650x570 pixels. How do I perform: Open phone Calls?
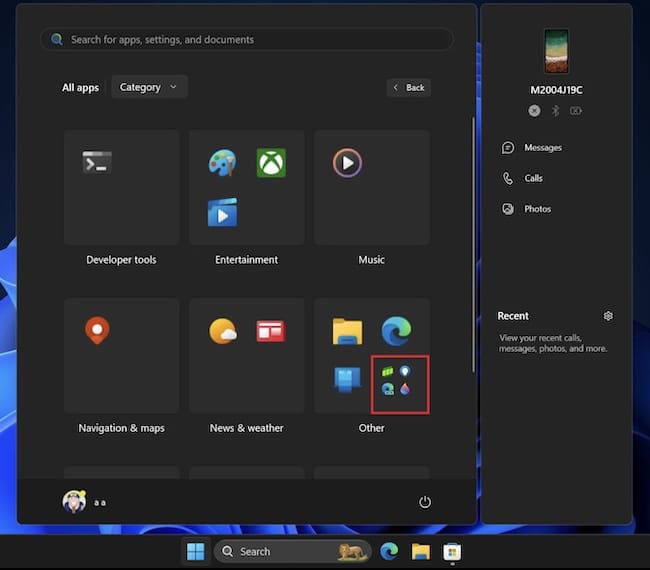pos(522,178)
